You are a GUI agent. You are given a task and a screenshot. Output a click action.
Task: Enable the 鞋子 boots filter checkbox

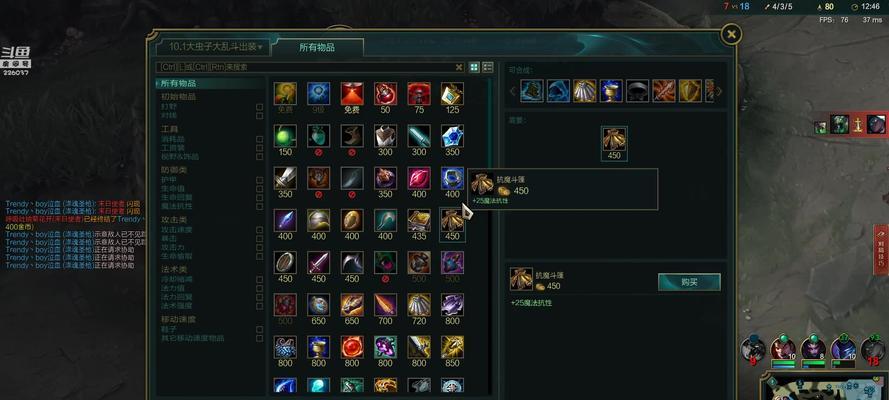pos(259,329)
